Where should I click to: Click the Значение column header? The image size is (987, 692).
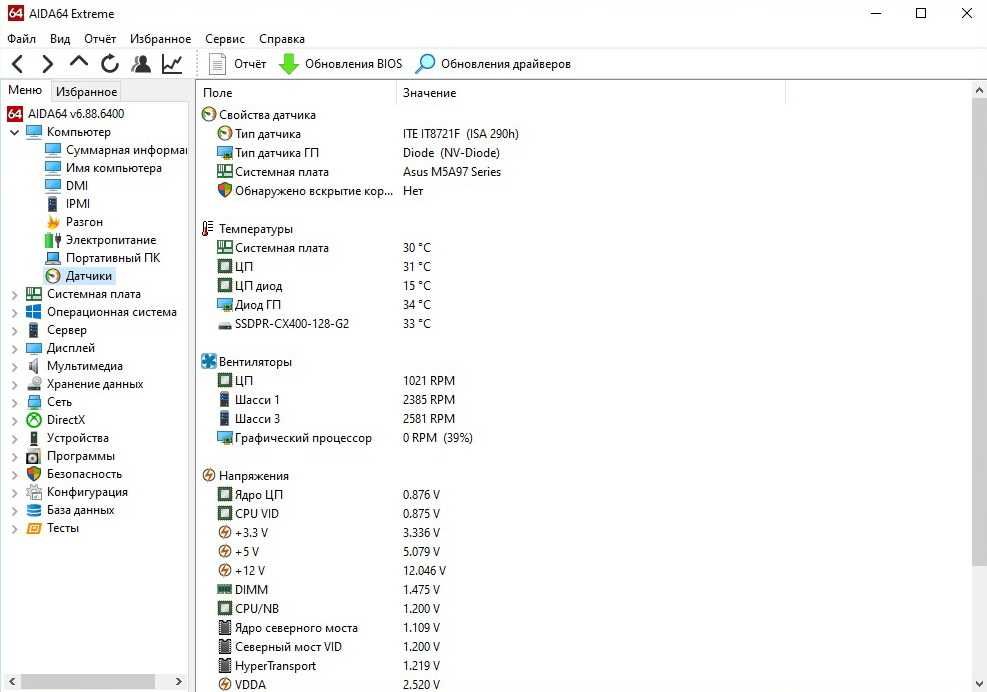590,93
